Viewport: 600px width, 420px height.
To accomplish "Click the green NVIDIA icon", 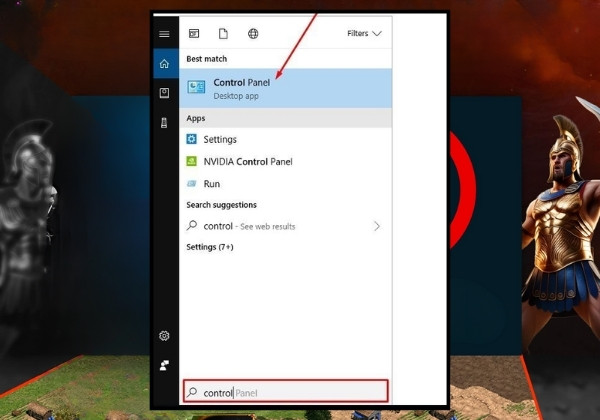I will tap(191, 161).
